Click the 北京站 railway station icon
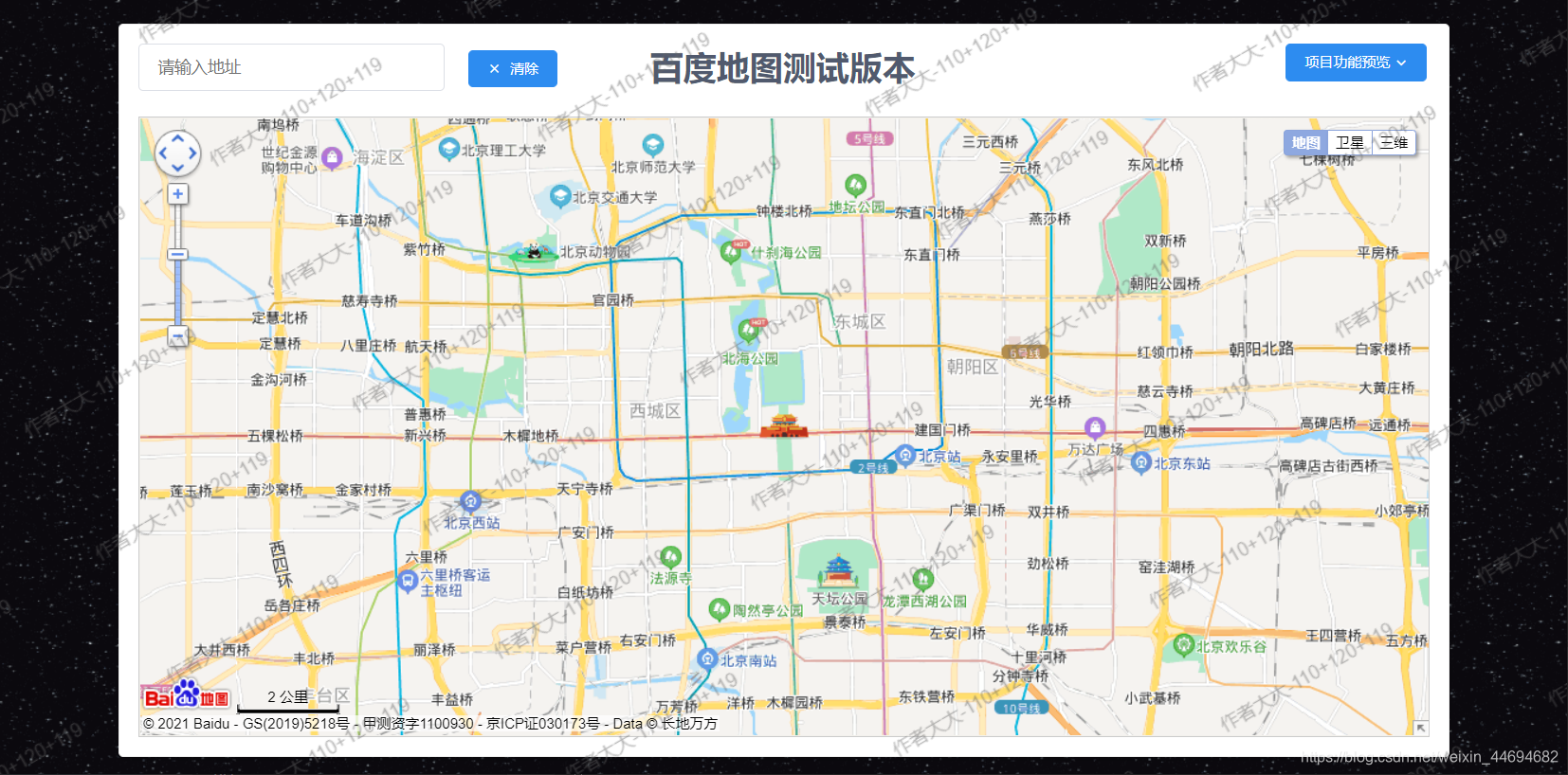The image size is (1568, 775). click(x=905, y=456)
